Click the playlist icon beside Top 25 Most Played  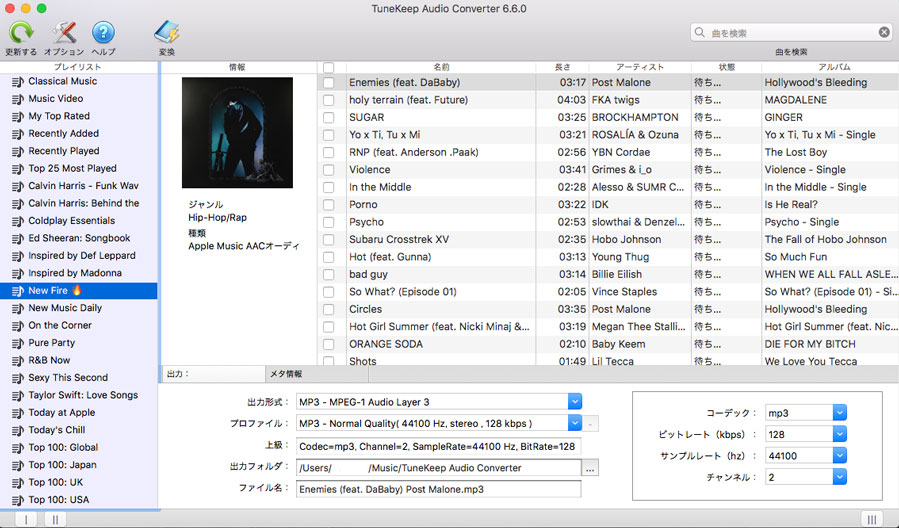(18, 169)
